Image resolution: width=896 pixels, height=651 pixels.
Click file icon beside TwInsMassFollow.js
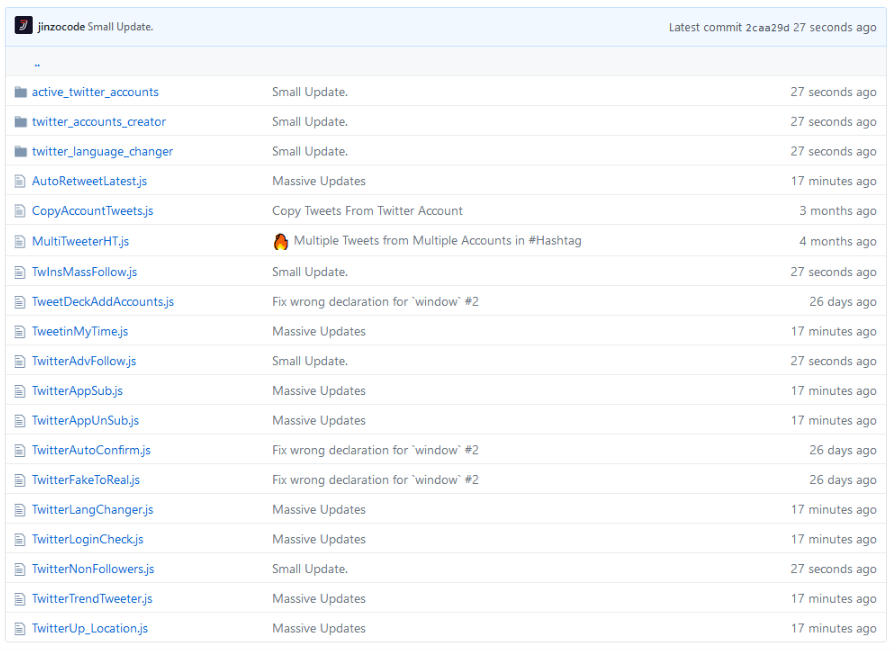(20, 272)
